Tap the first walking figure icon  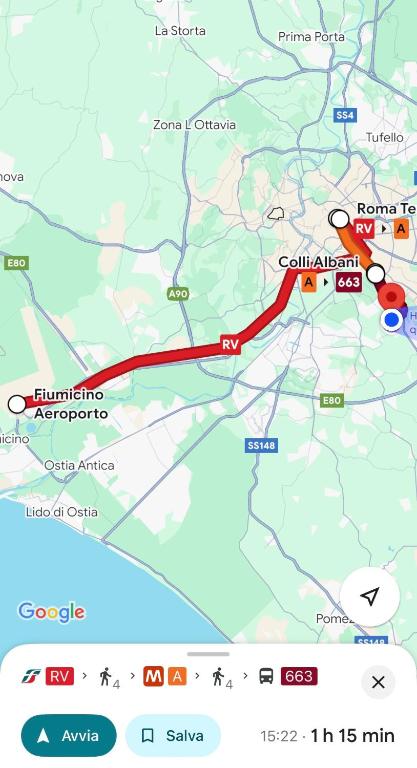(108, 678)
